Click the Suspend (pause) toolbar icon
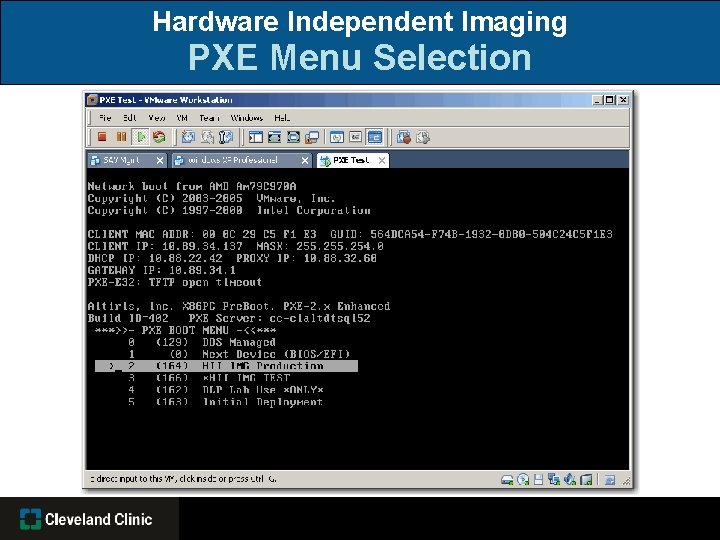 pos(121,137)
